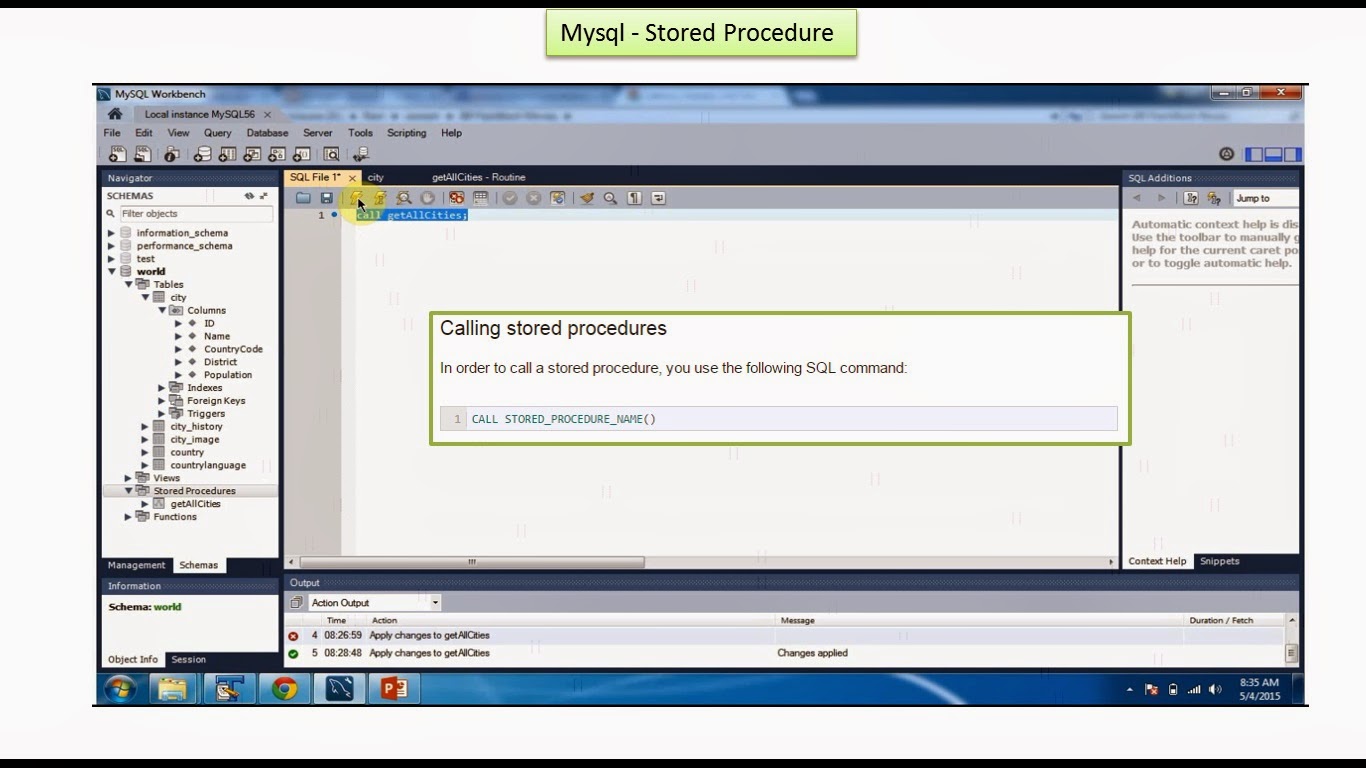The width and height of the screenshot is (1366, 768).
Task: Execute the statement under the cursor icon
Action: (x=380, y=198)
